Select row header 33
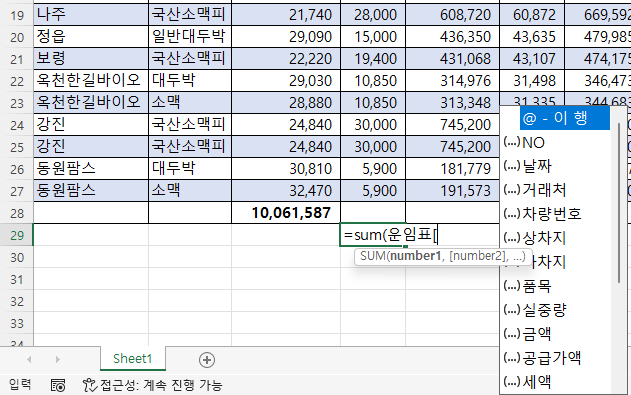631x395 pixels. pyautogui.click(x=17, y=323)
